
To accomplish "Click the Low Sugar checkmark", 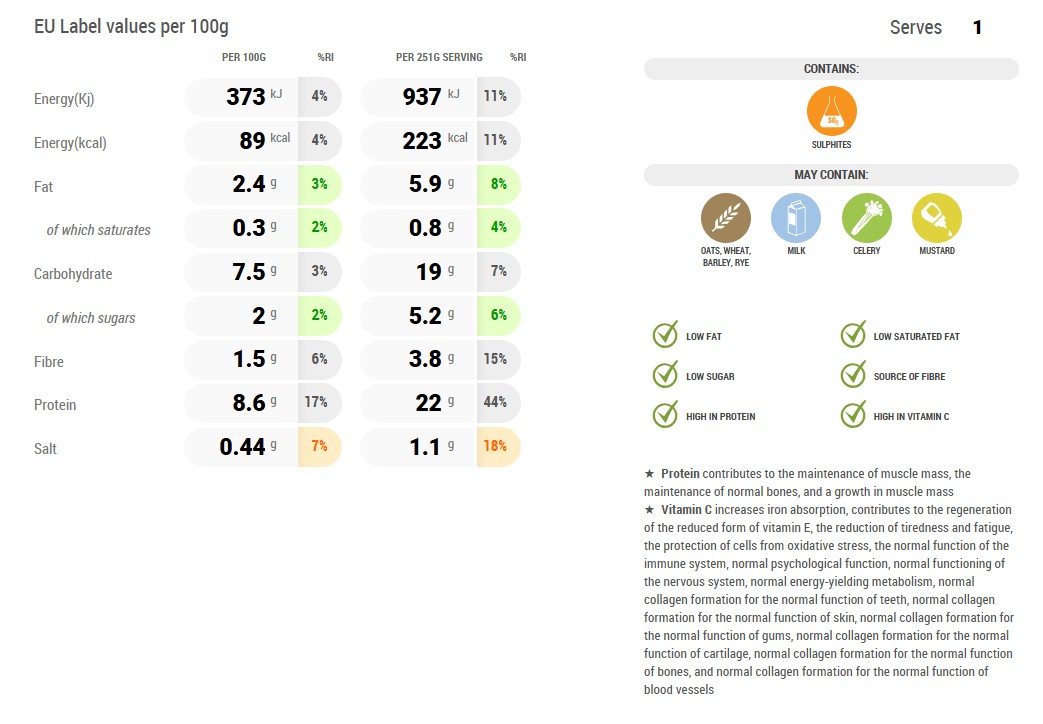I will (x=665, y=375).
